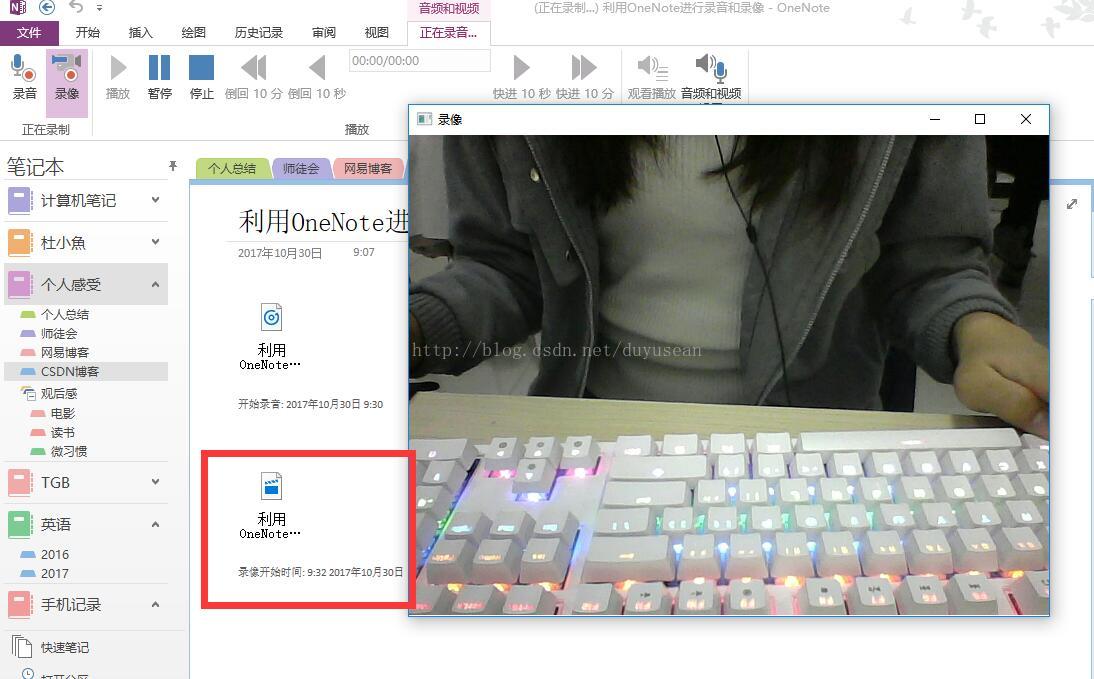Expand the TGB notebook chevron
Image resolution: width=1094 pixels, height=679 pixels.
155,482
